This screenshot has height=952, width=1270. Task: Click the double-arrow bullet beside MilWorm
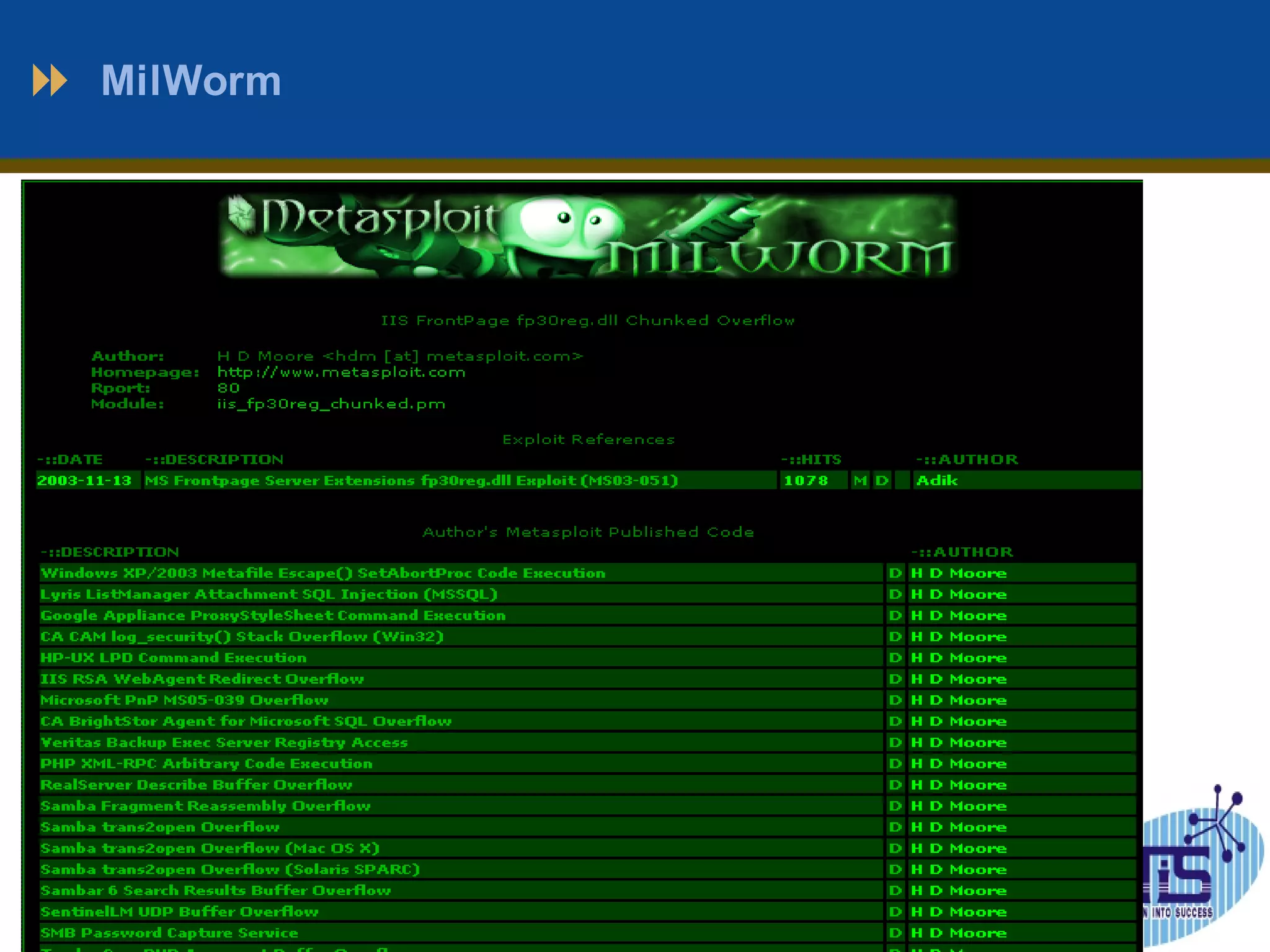(x=50, y=80)
